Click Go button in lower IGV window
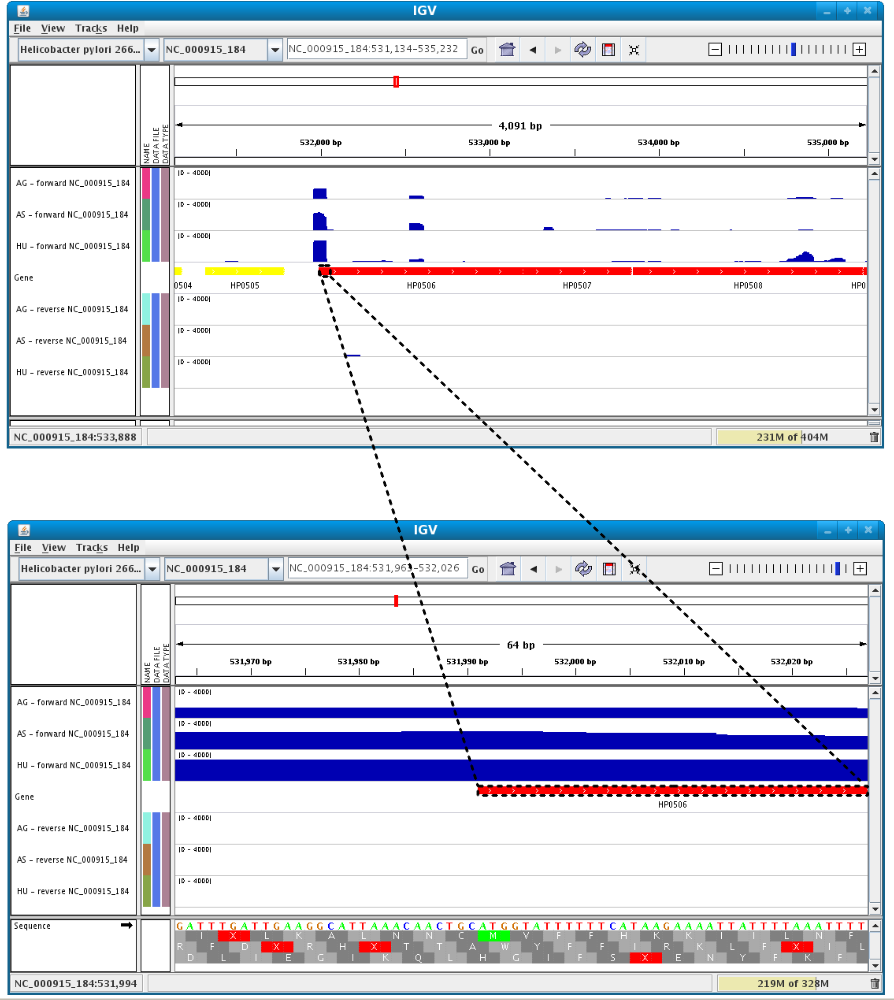The height and width of the screenshot is (1000, 894). pyautogui.click(x=478, y=569)
